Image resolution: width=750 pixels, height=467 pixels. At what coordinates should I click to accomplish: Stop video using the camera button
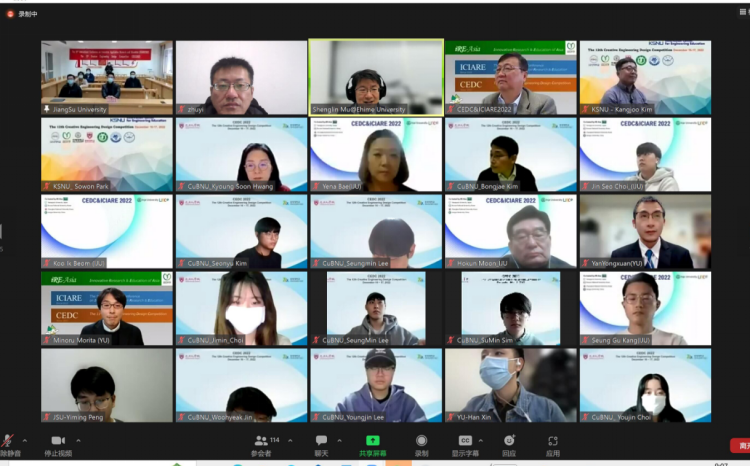coord(58,441)
